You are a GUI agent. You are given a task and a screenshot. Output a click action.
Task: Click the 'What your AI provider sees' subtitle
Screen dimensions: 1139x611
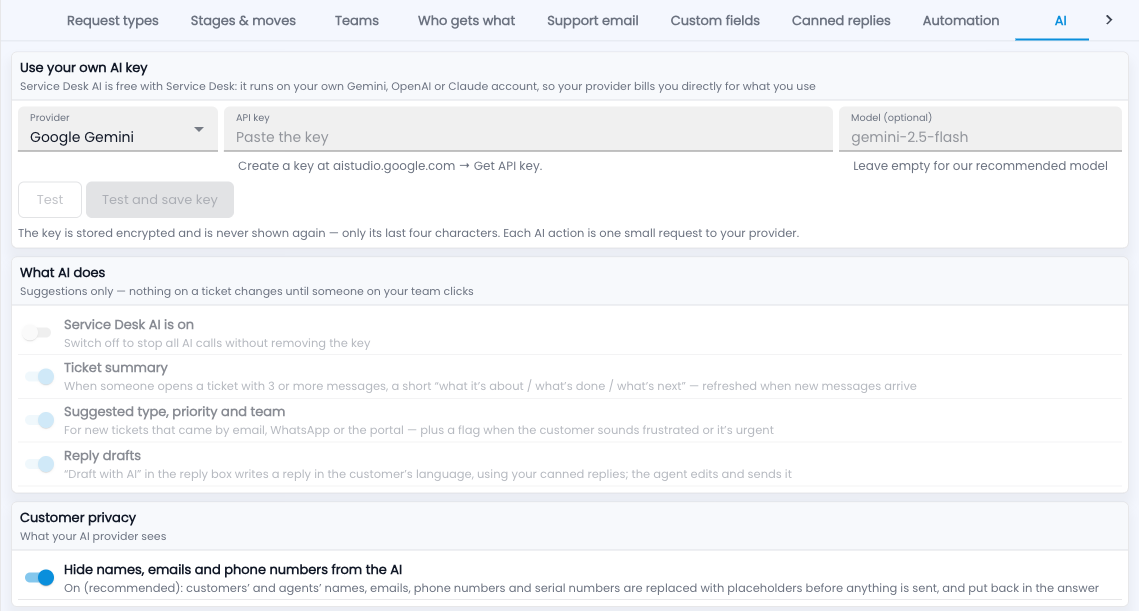tap(93, 536)
